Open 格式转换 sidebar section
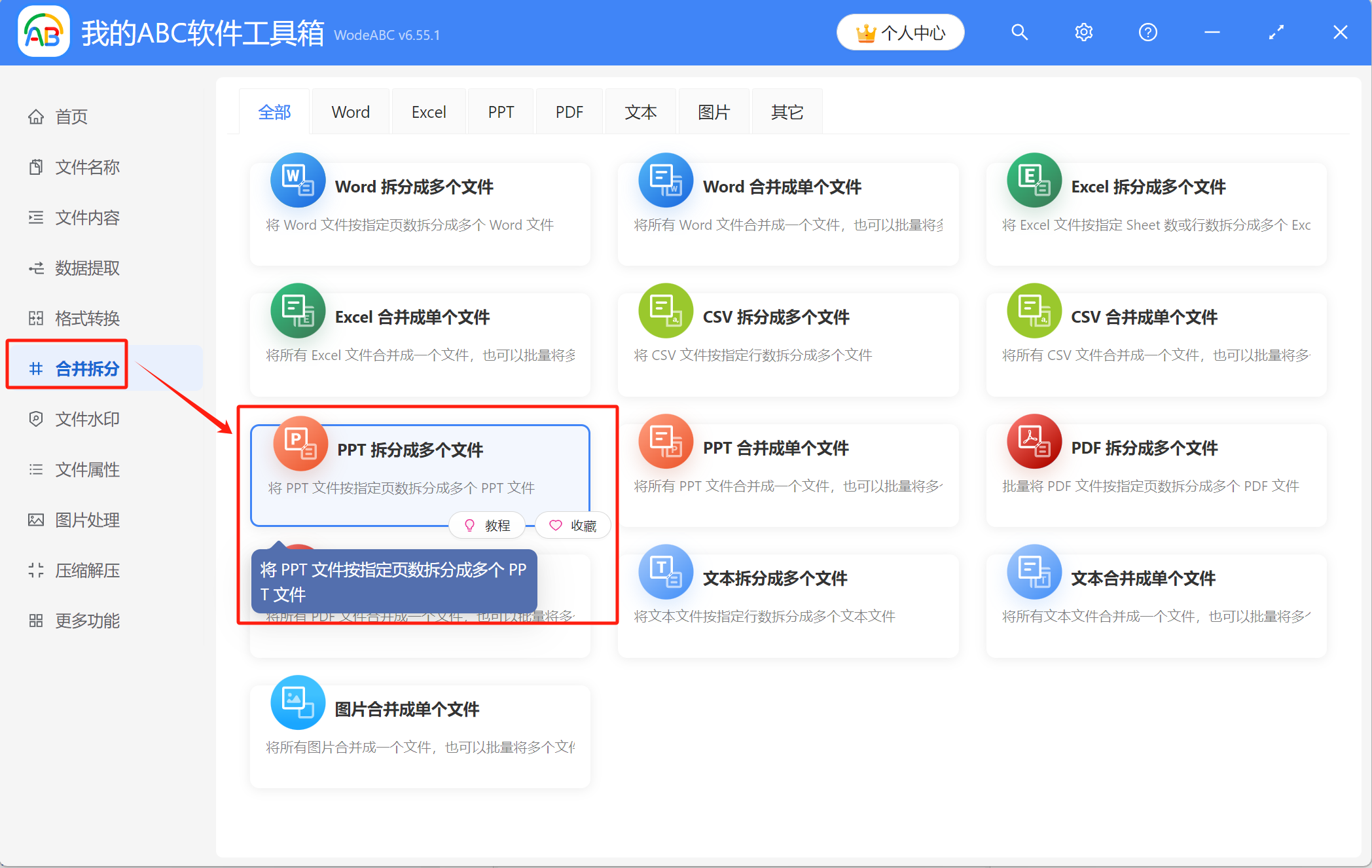The image size is (1372, 868). coord(87,318)
